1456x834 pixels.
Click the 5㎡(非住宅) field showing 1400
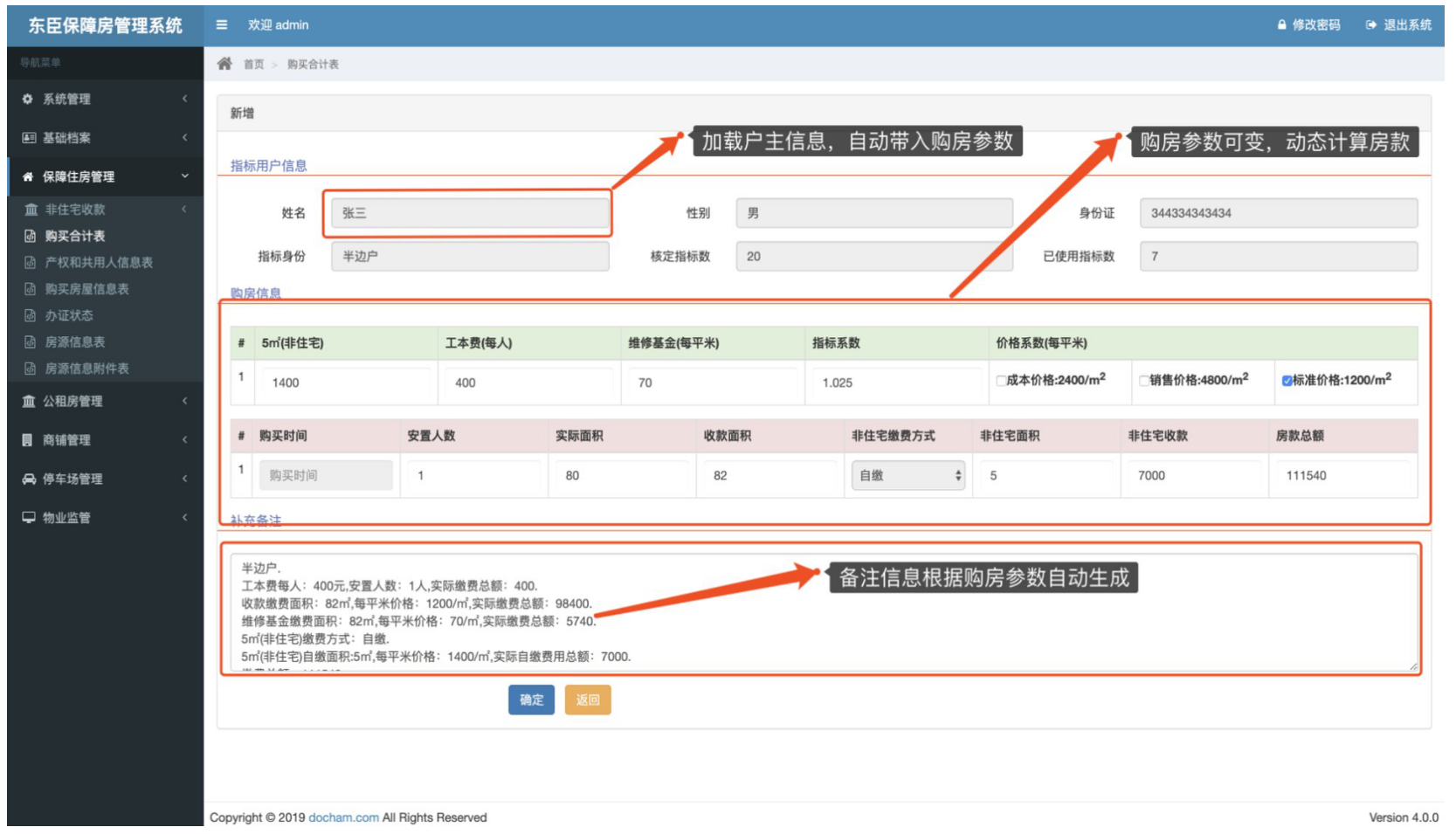345,383
